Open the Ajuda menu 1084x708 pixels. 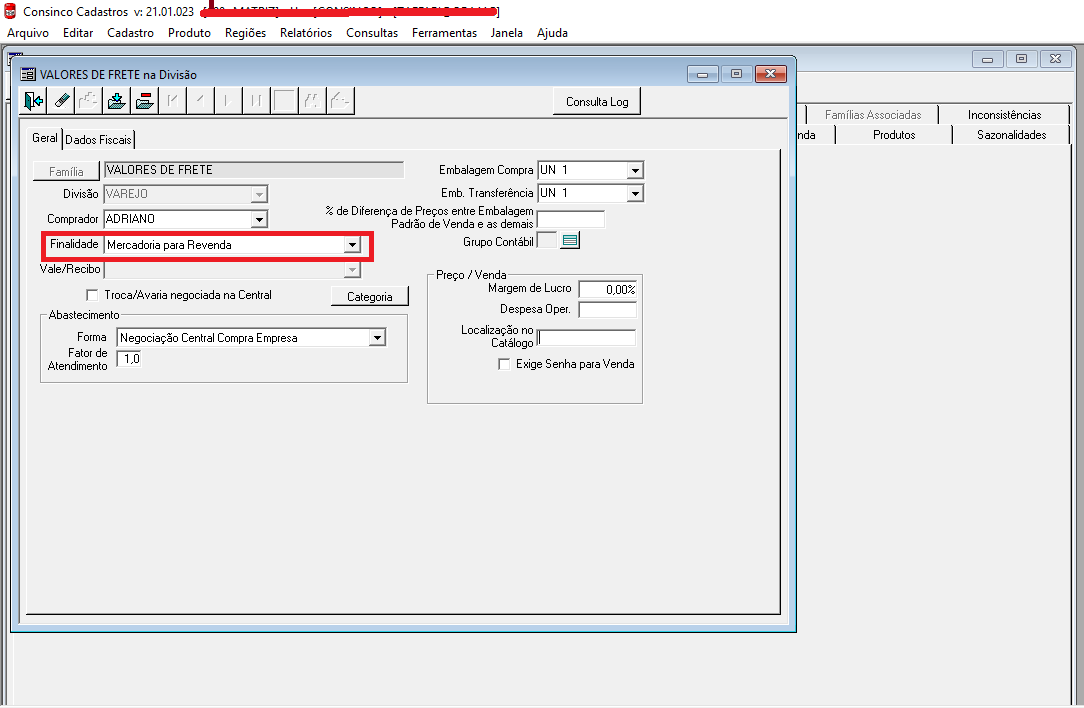click(552, 32)
